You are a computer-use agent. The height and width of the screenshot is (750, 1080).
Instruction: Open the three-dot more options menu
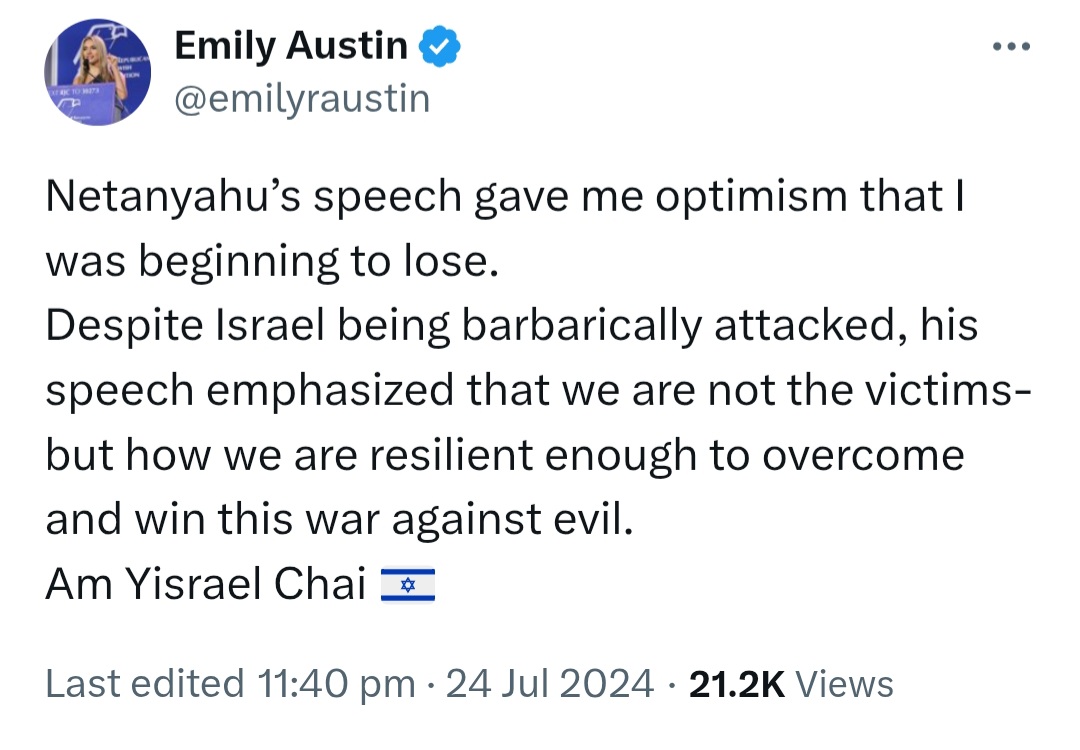pyautogui.click(x=1011, y=47)
